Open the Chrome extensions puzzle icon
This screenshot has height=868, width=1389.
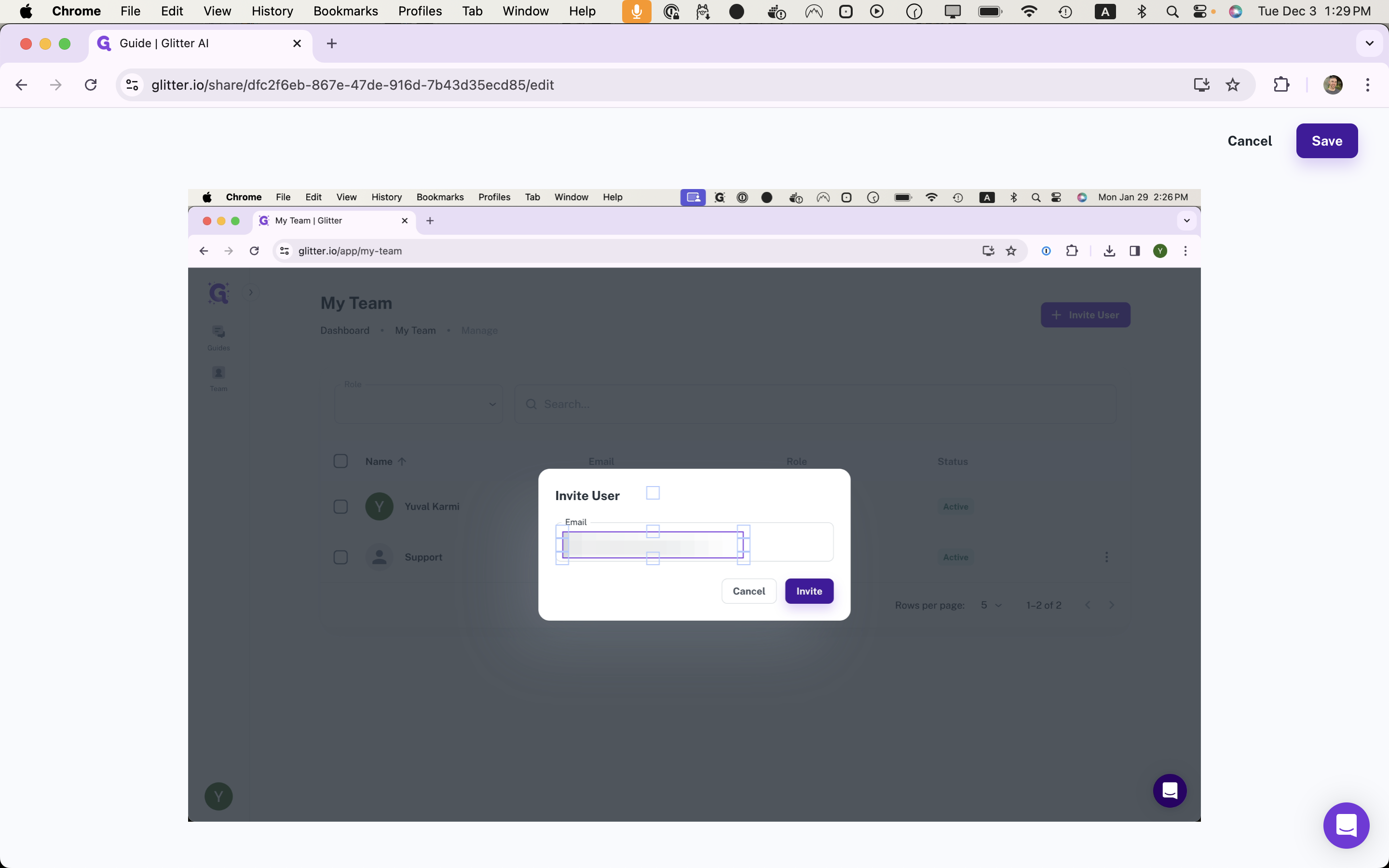coord(1281,85)
